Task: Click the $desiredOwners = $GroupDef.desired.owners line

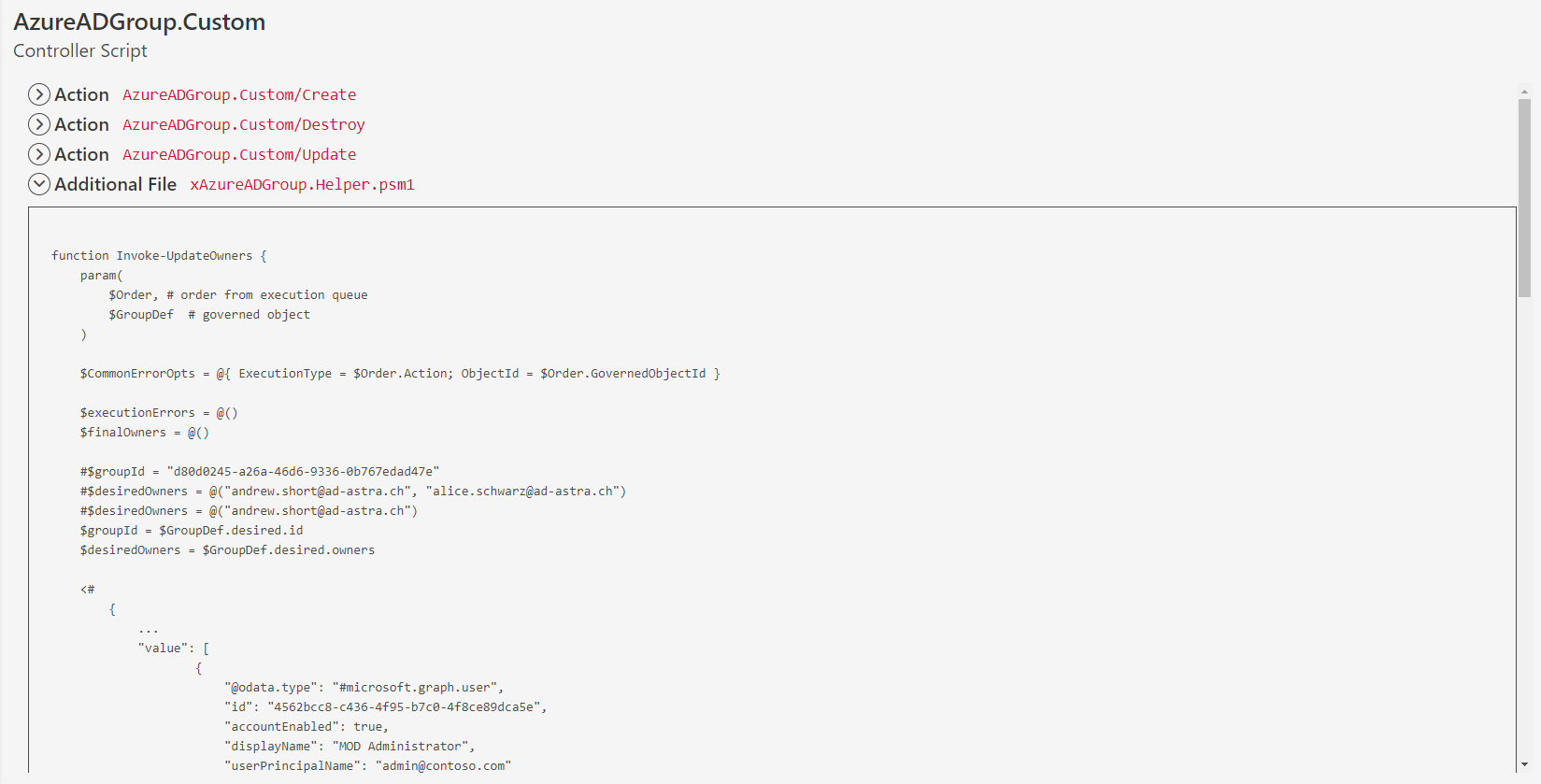Action: pyautogui.click(x=227, y=549)
